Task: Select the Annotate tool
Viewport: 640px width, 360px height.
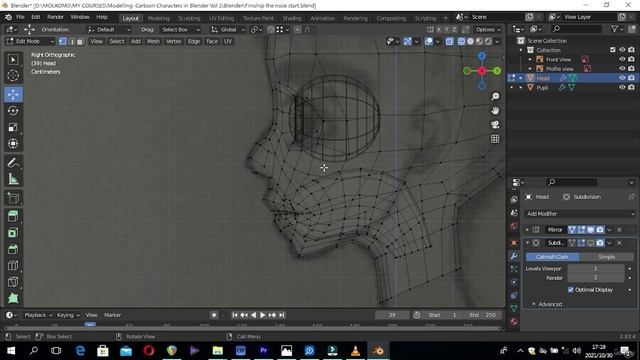Action: pyautogui.click(x=13, y=162)
